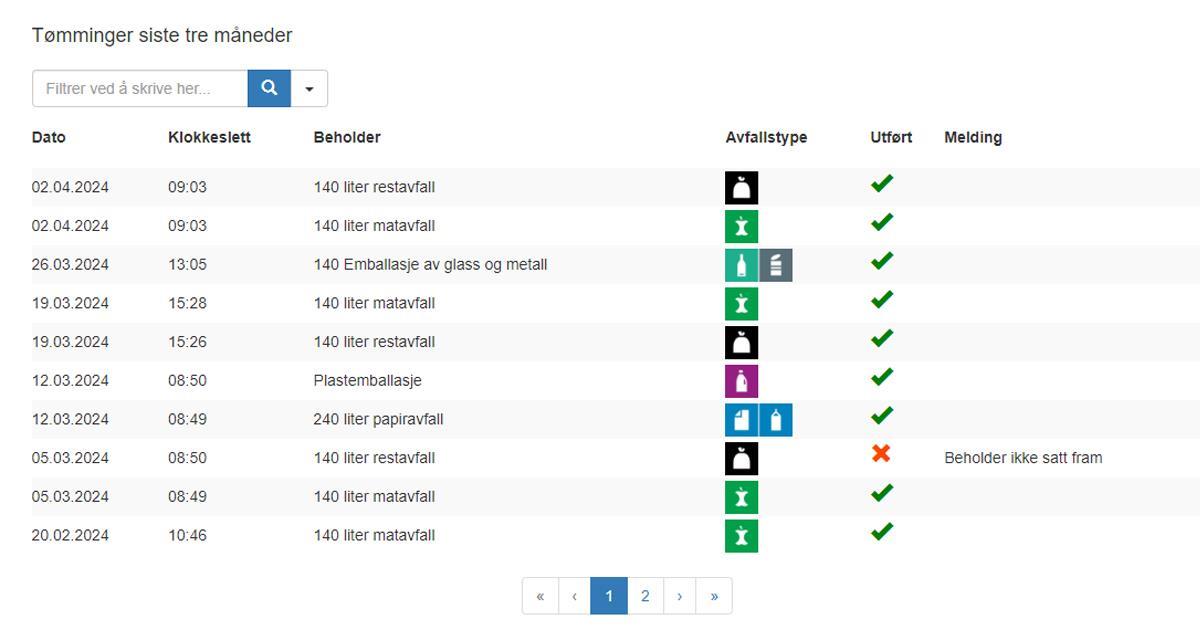The height and width of the screenshot is (628, 1200).
Task: Click green checkmark for 26.03.2024 row
Action: coord(881,261)
